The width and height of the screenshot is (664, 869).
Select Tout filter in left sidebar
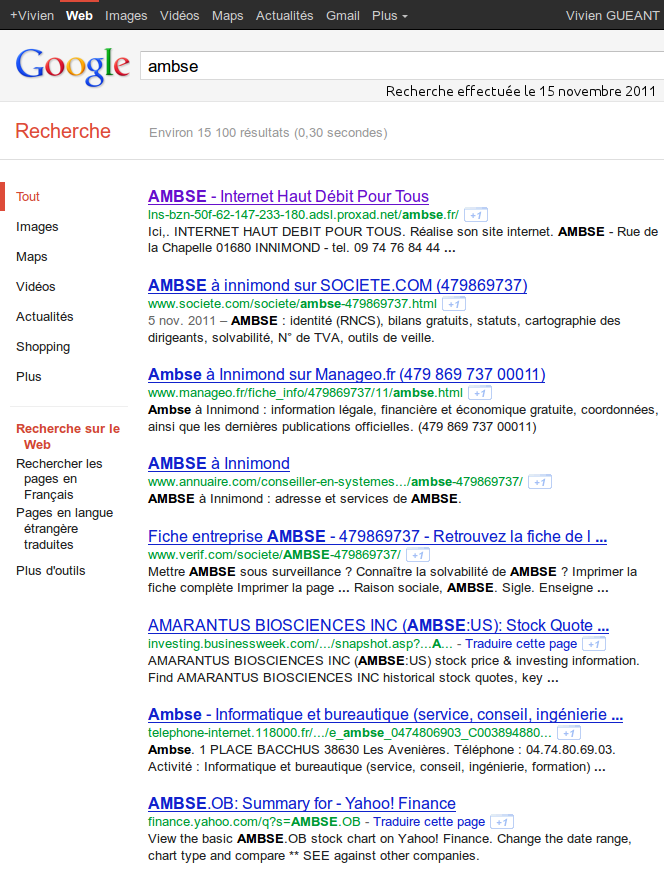click(x=28, y=197)
